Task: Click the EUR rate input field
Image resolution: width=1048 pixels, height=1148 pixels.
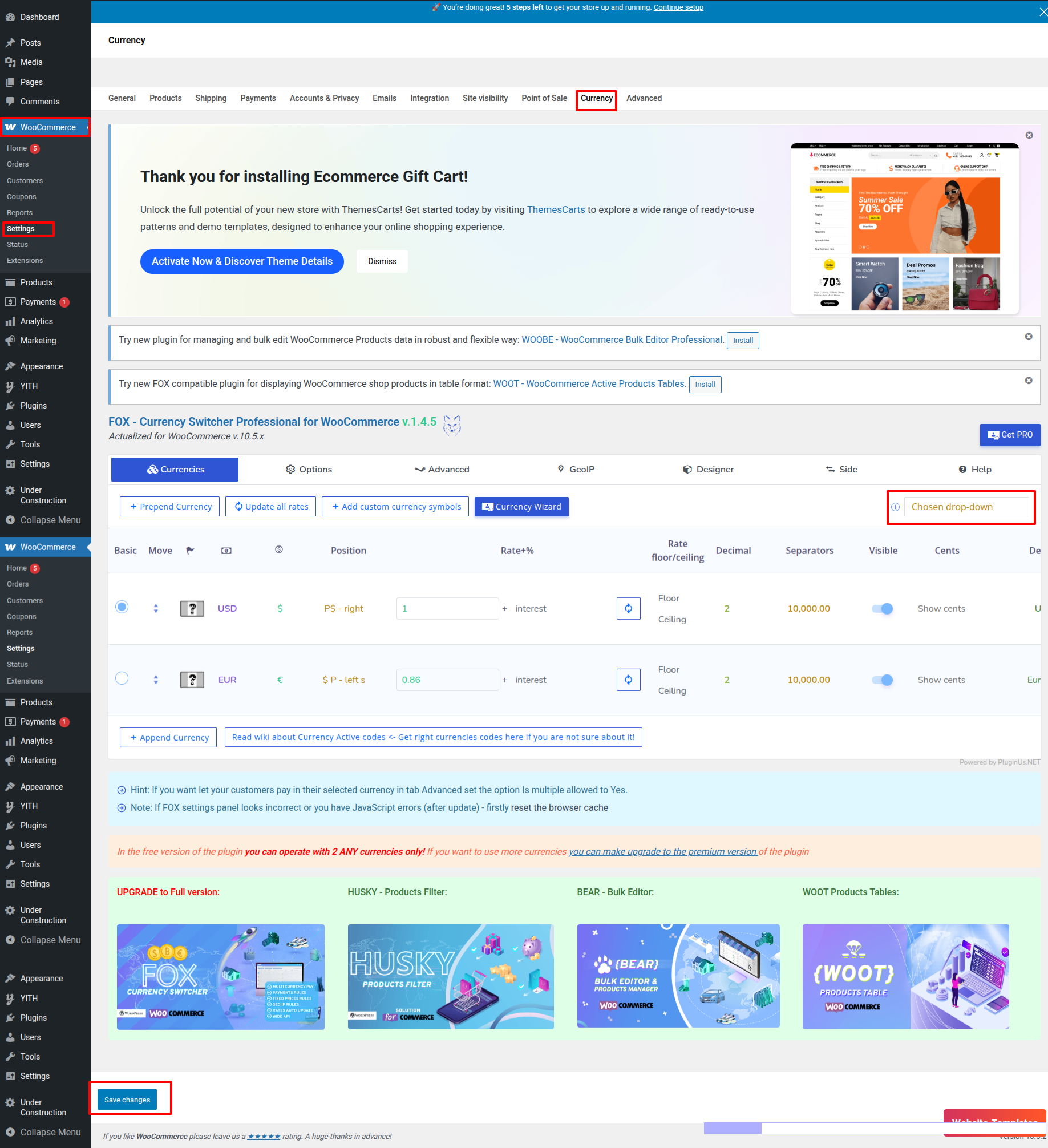Action: pyautogui.click(x=447, y=680)
